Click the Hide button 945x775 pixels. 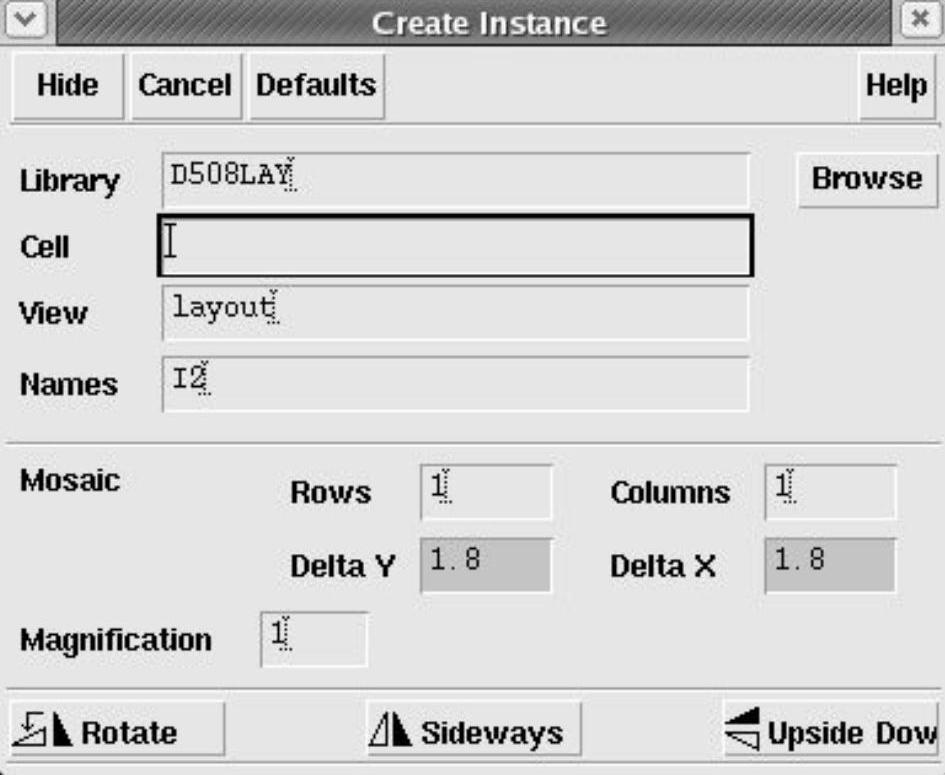point(67,86)
